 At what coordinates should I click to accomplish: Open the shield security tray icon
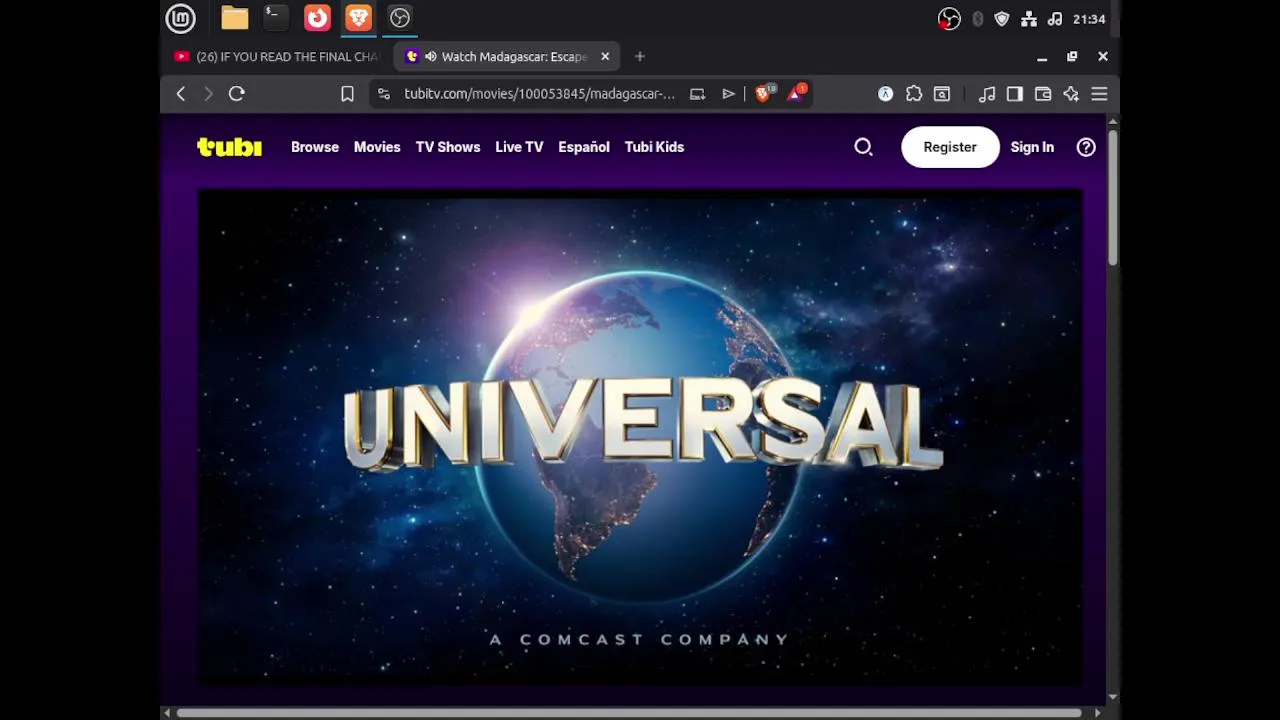1002,19
